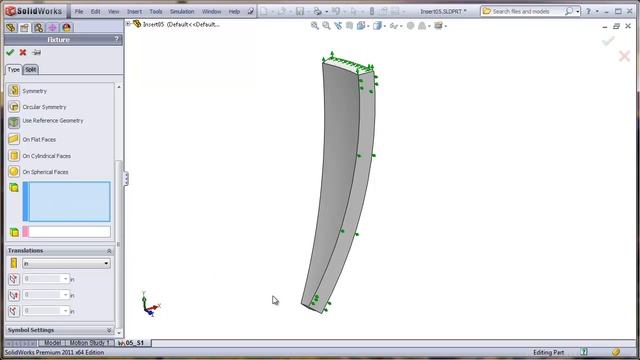Switch to the Split tab
The height and width of the screenshot is (360, 640).
(x=31, y=69)
